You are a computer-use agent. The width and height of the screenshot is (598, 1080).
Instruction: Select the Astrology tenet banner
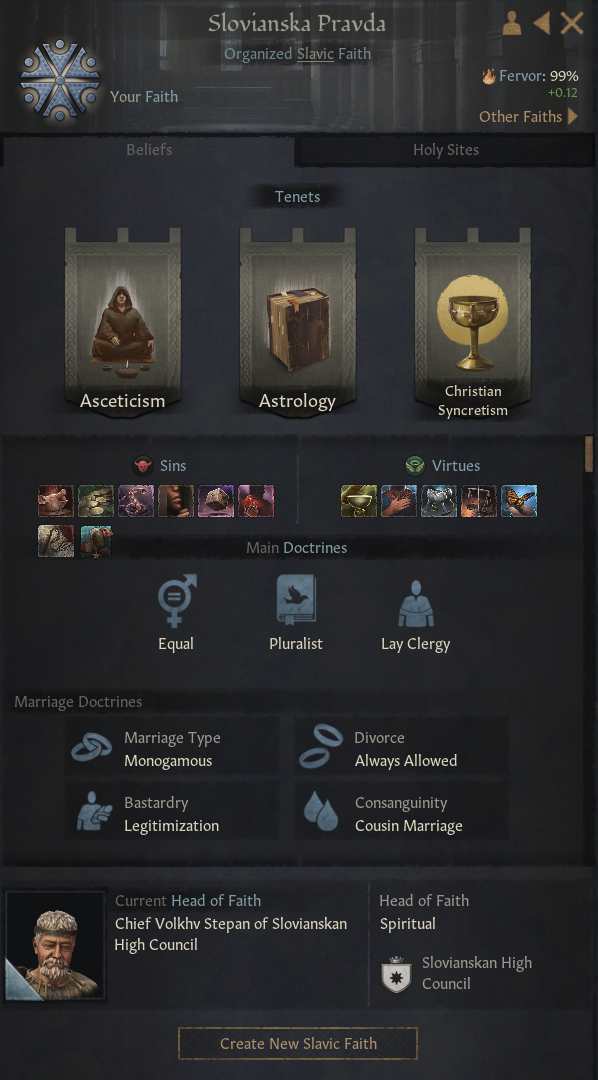(x=298, y=322)
